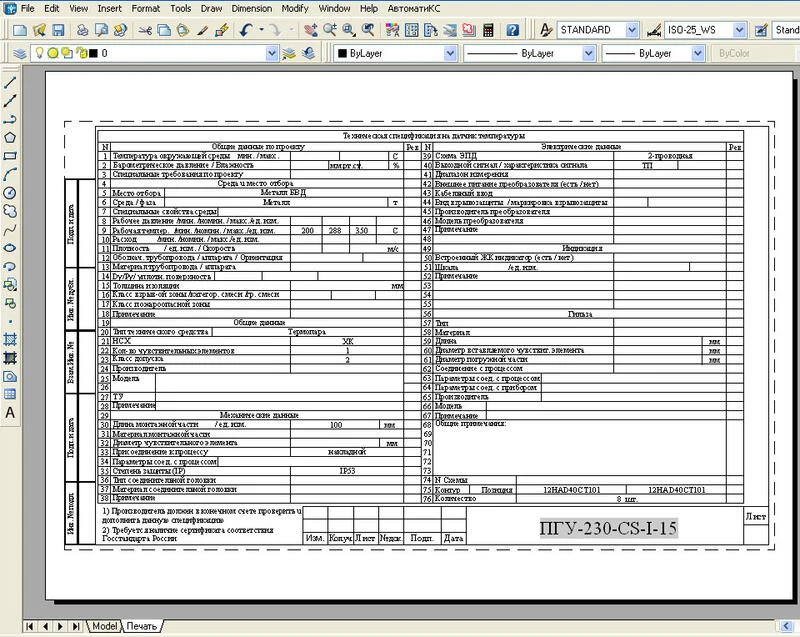Image resolution: width=800 pixels, height=637 pixels.
Task: Select the Line drawing tool
Action: point(10,82)
